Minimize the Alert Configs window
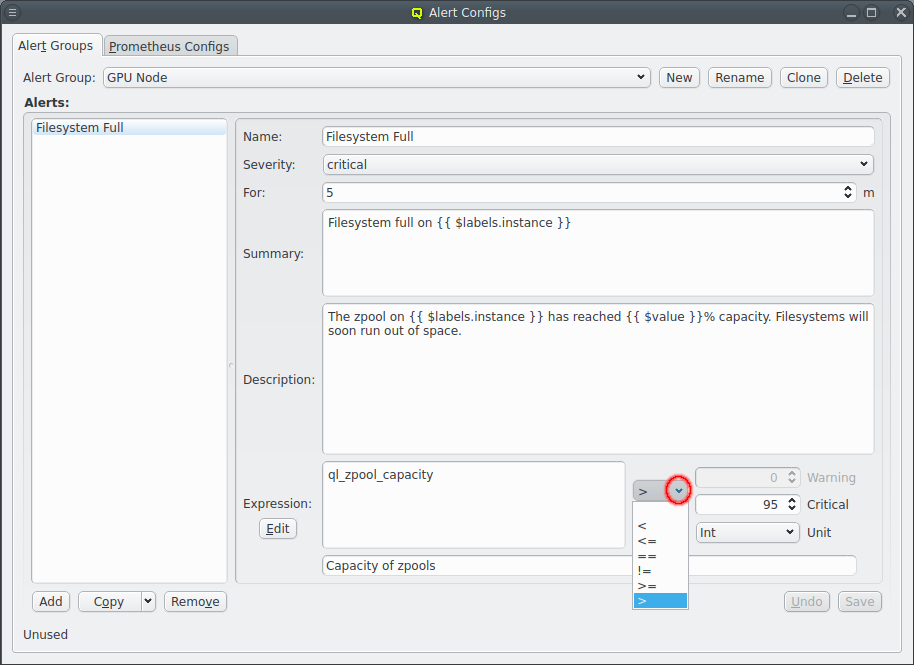The height and width of the screenshot is (665, 914). point(852,12)
